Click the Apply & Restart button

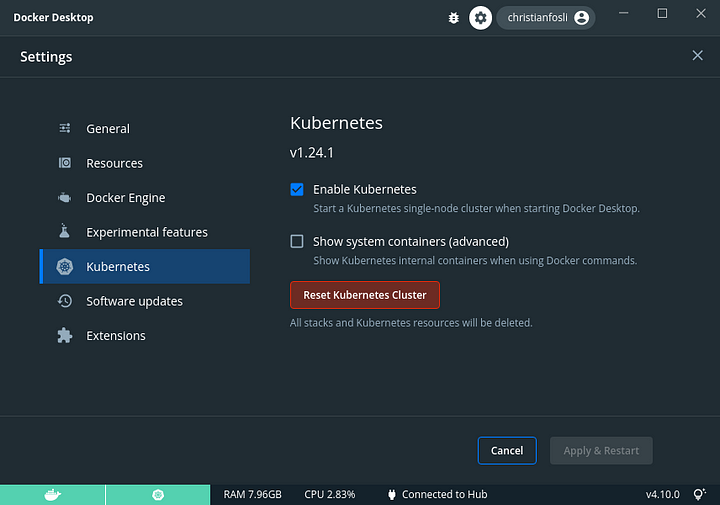[601, 451]
